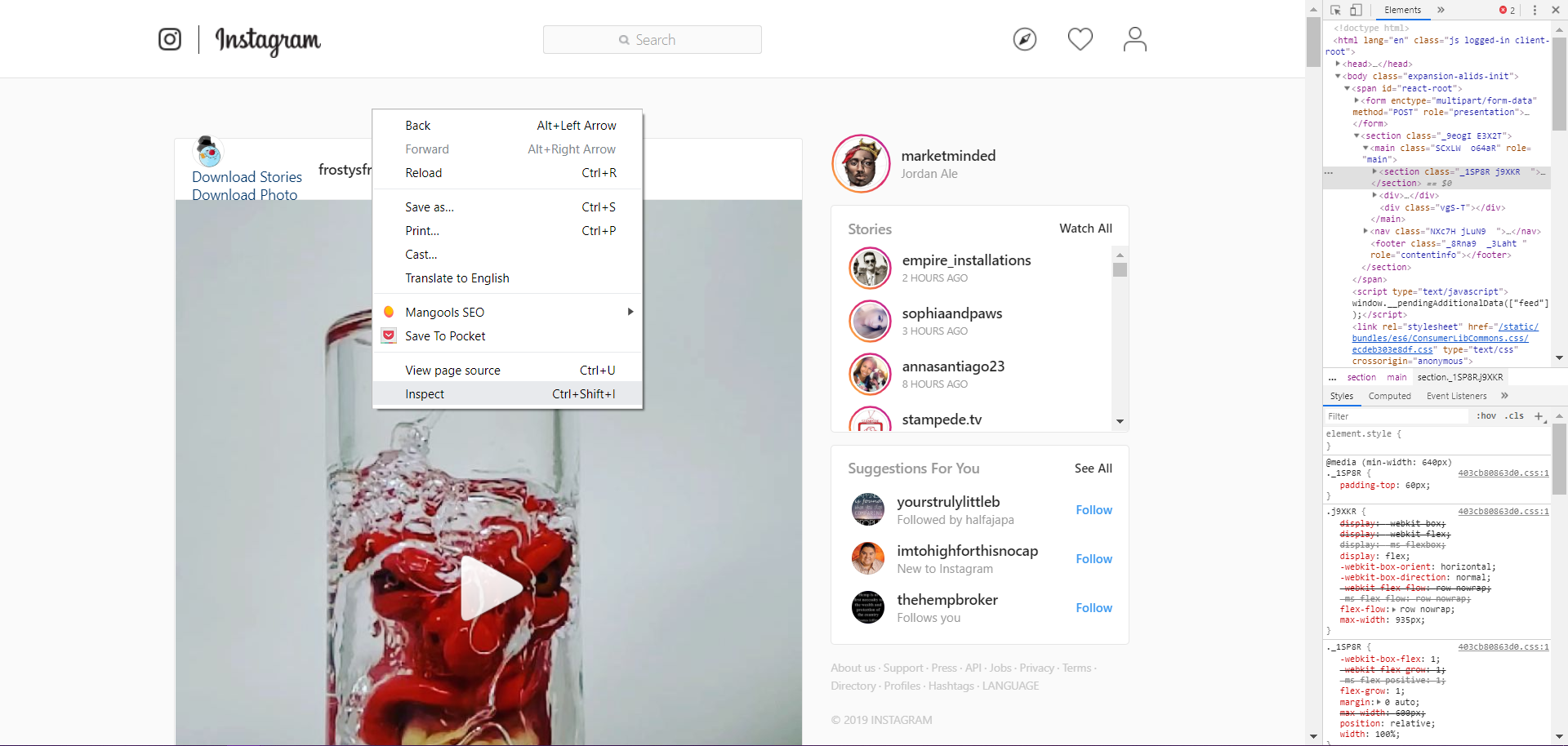Open Event Listeners tab
Viewport: 1568px width, 746px height.
pyautogui.click(x=1456, y=396)
